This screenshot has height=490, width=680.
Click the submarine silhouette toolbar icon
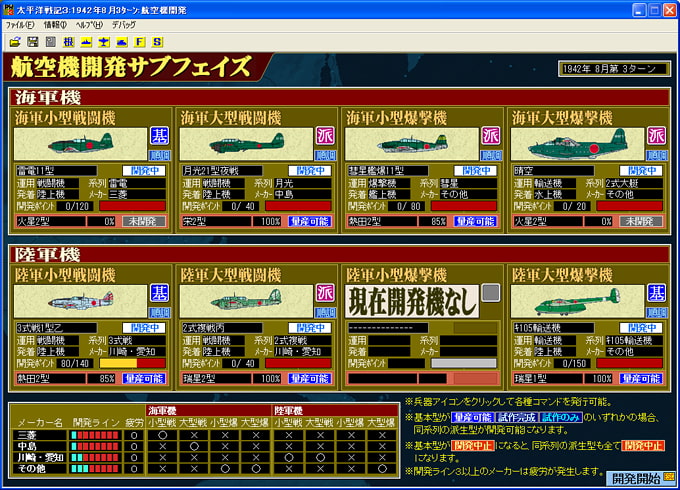click(122, 42)
